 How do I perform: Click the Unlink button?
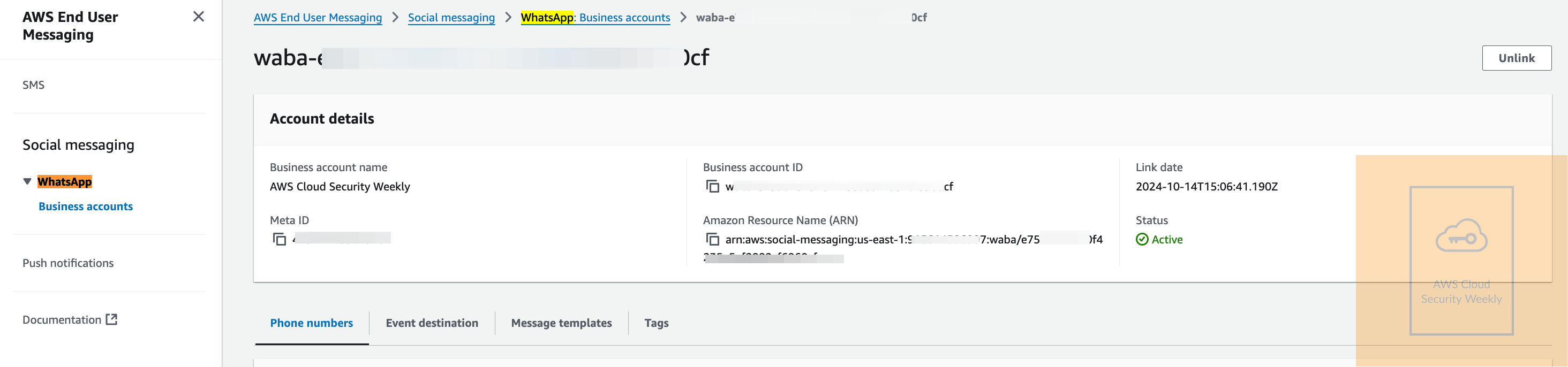(1516, 58)
